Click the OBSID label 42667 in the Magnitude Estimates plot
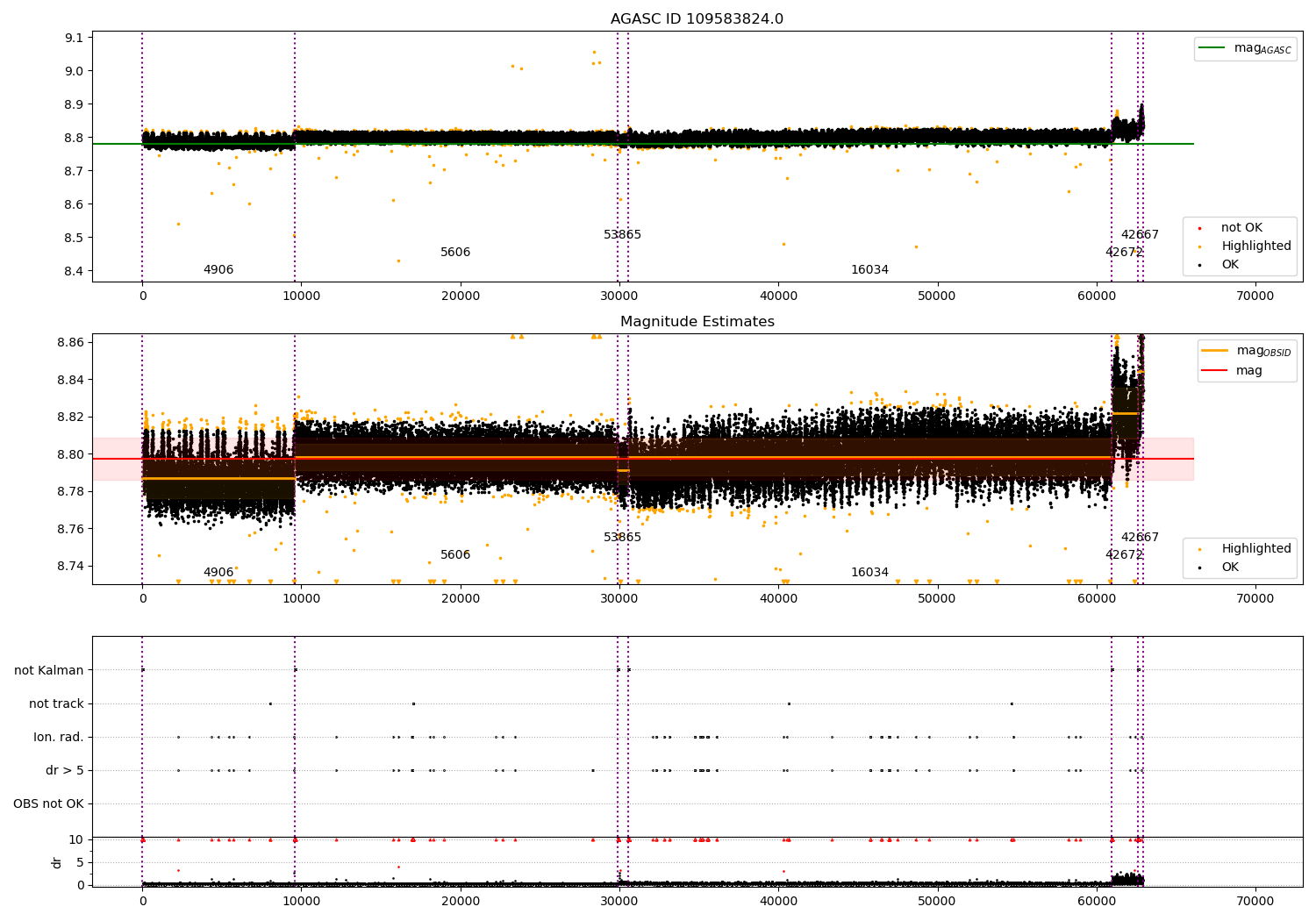The image size is (1316, 921). 1140,538
